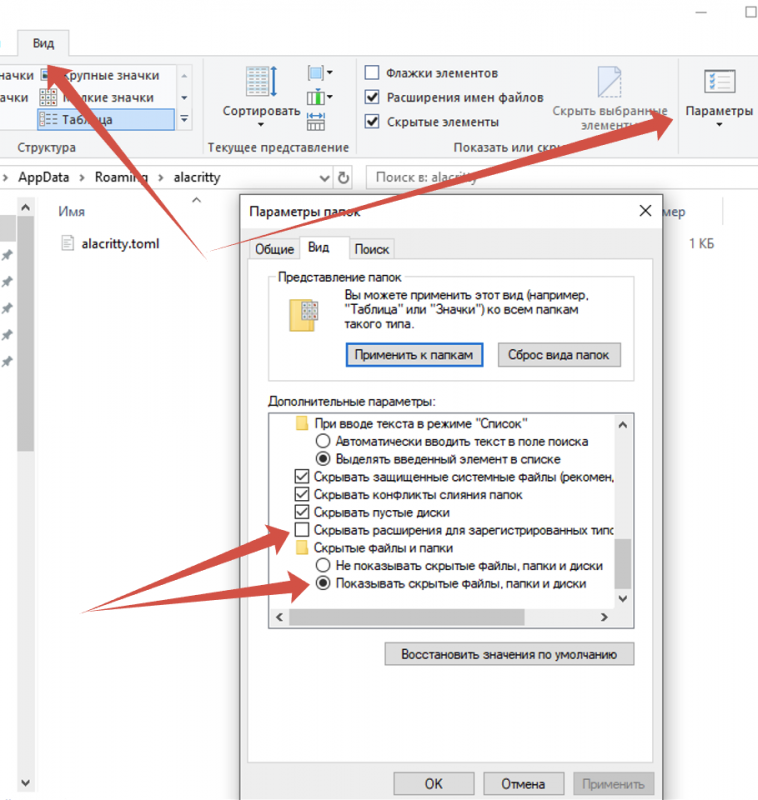This screenshot has height=800, width=758.
Task: Close the Параметры папок dialog
Action: [645, 211]
